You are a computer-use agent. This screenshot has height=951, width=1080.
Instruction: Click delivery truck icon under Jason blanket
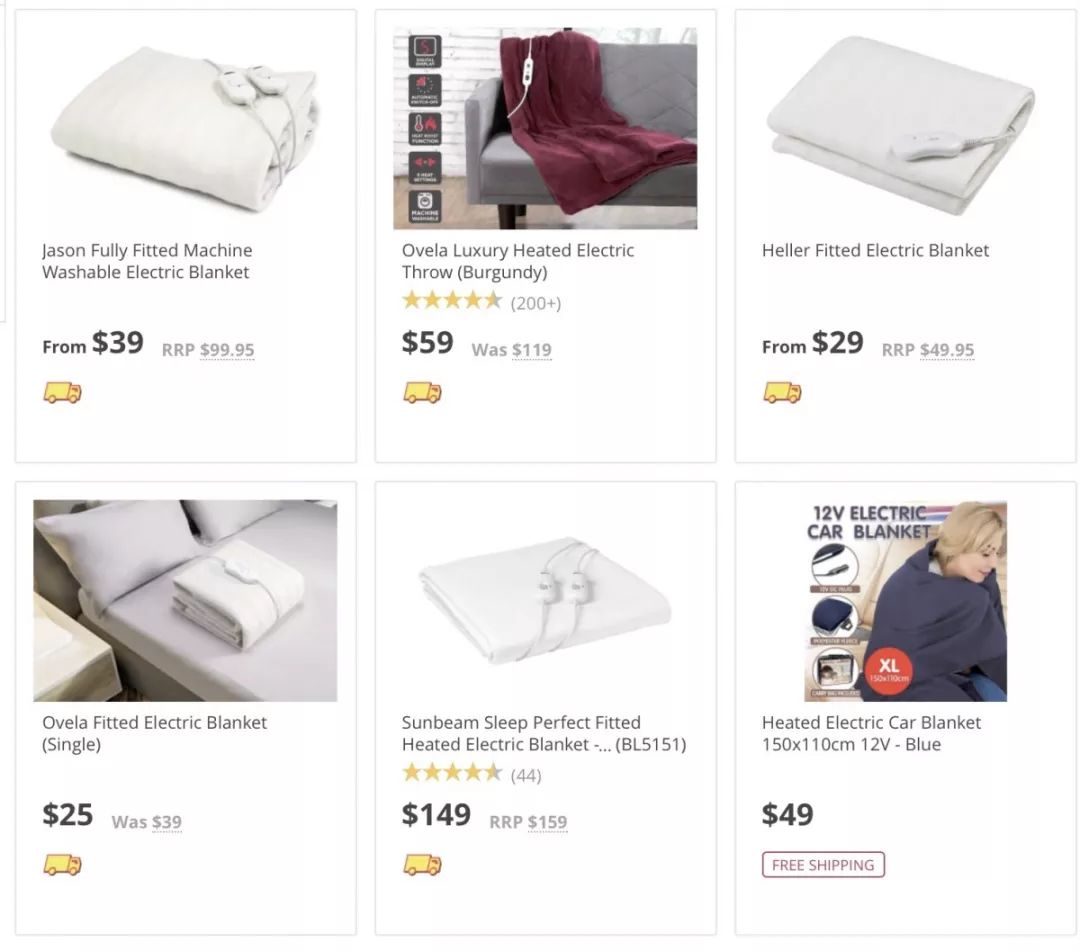coord(62,393)
